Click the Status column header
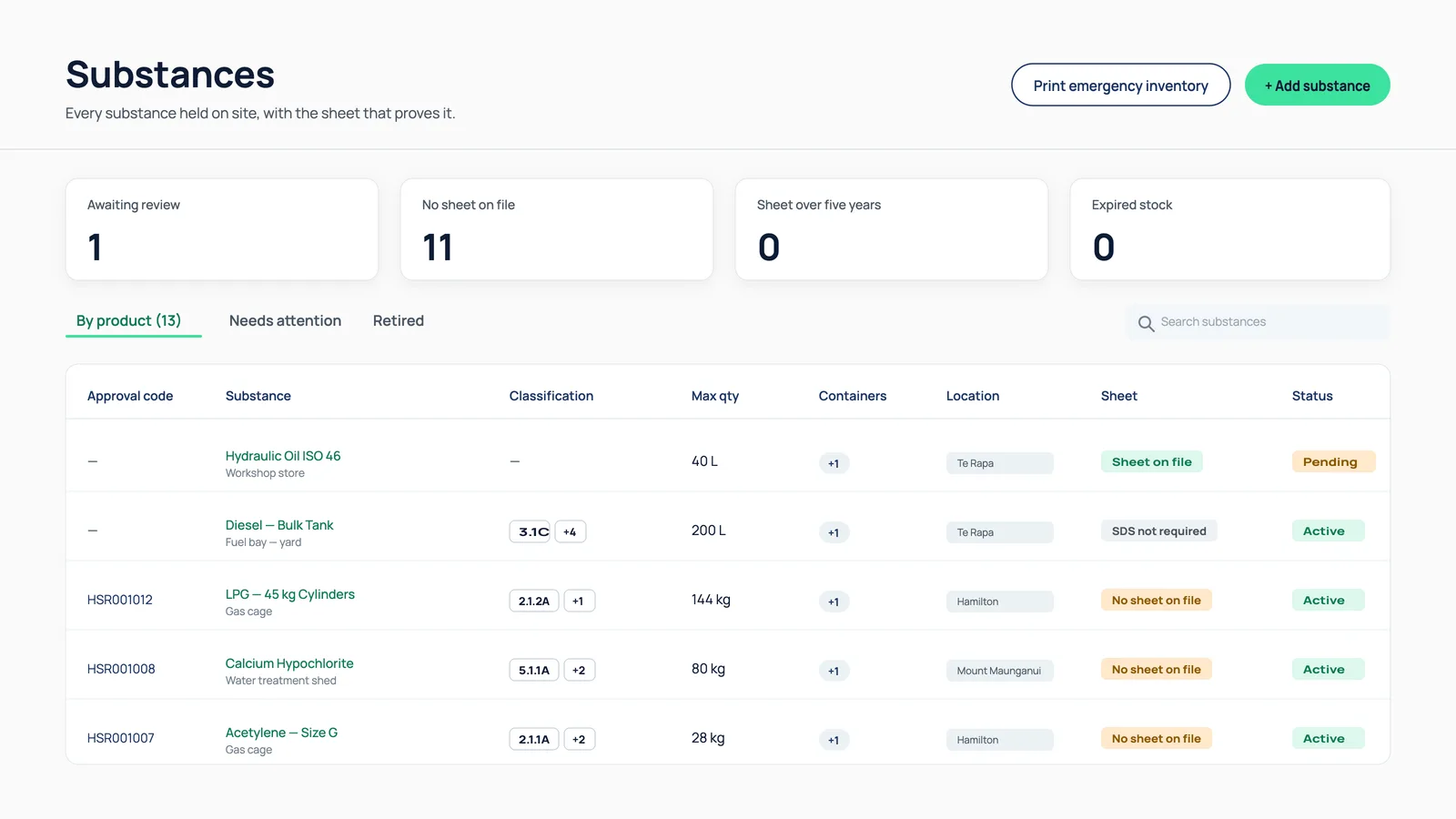This screenshot has width=1456, height=819. 1312,396
